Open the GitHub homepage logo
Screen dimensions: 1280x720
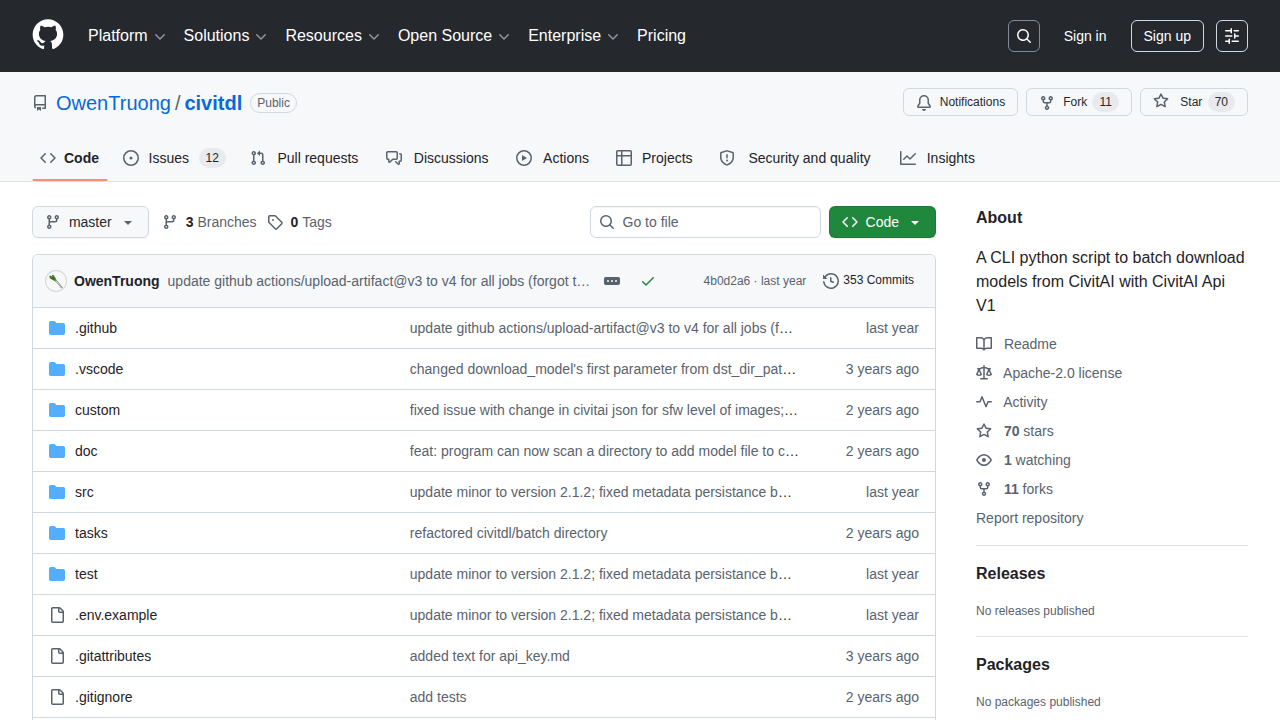(48, 36)
